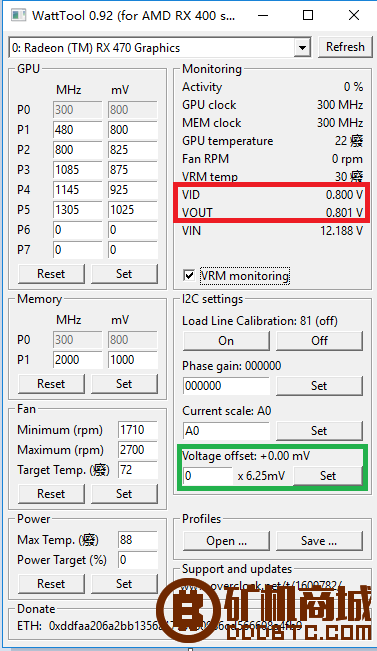377x651 pixels.
Task: Click the Voltage offset multiplier field
Action: (208, 476)
